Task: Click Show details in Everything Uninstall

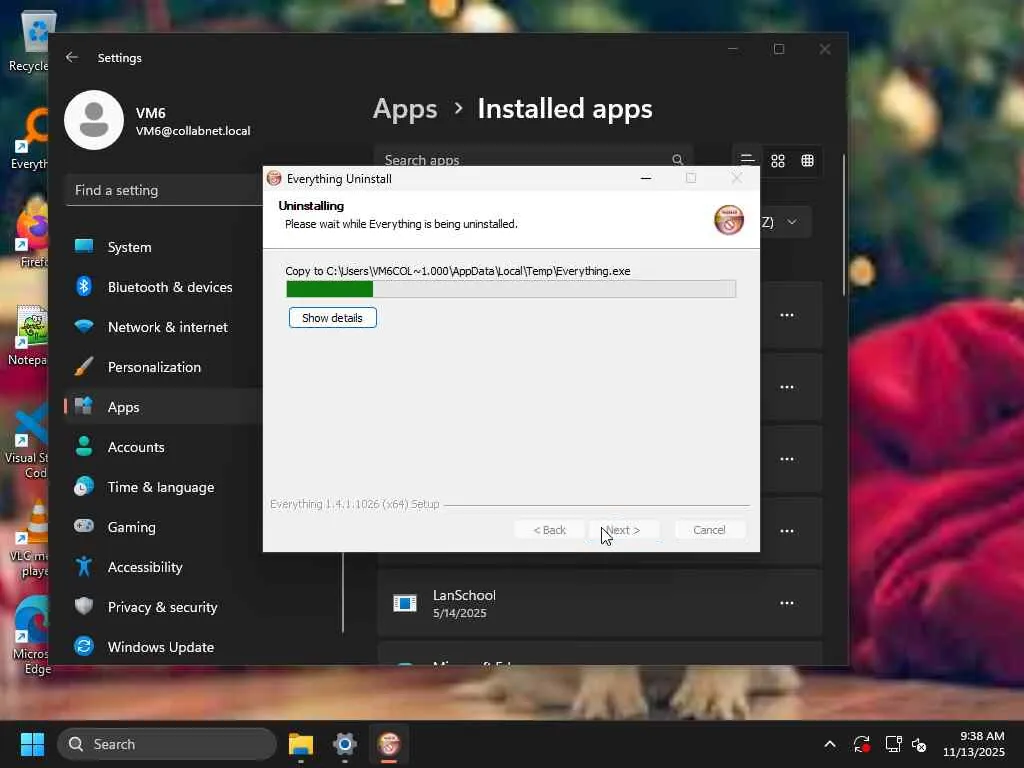Action: coord(332,318)
